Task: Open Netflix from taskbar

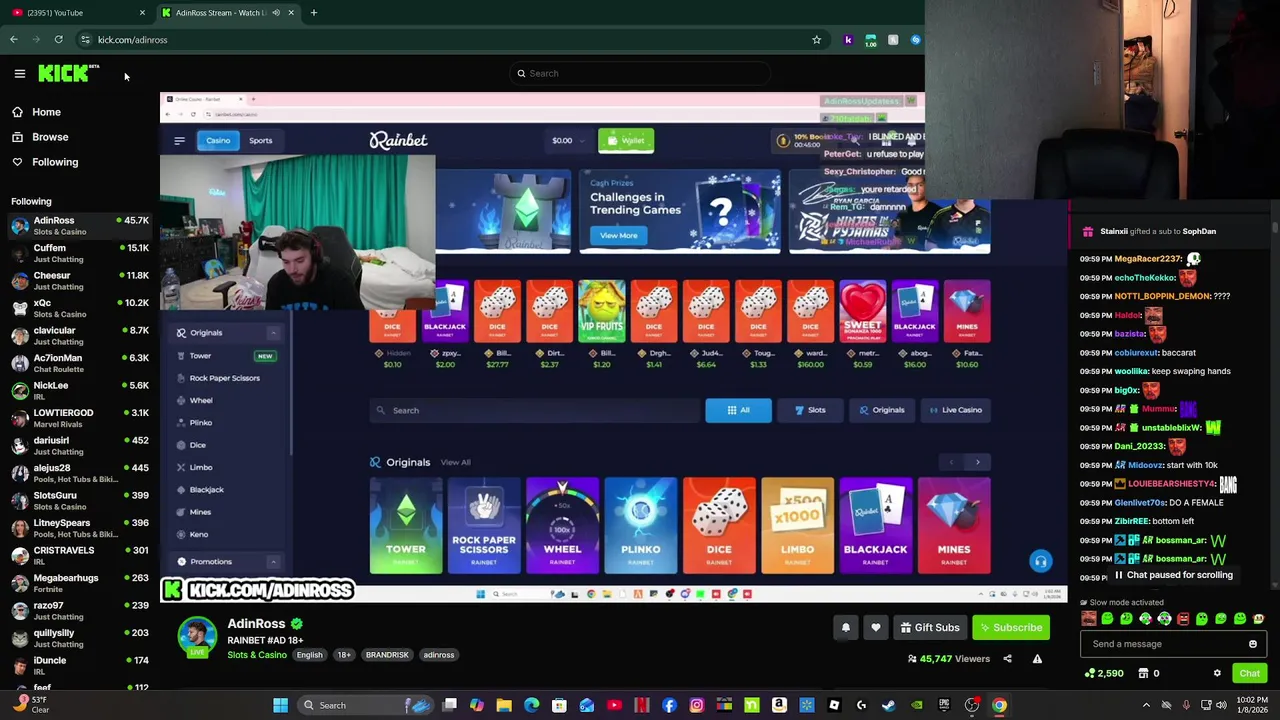Action: tap(642, 705)
